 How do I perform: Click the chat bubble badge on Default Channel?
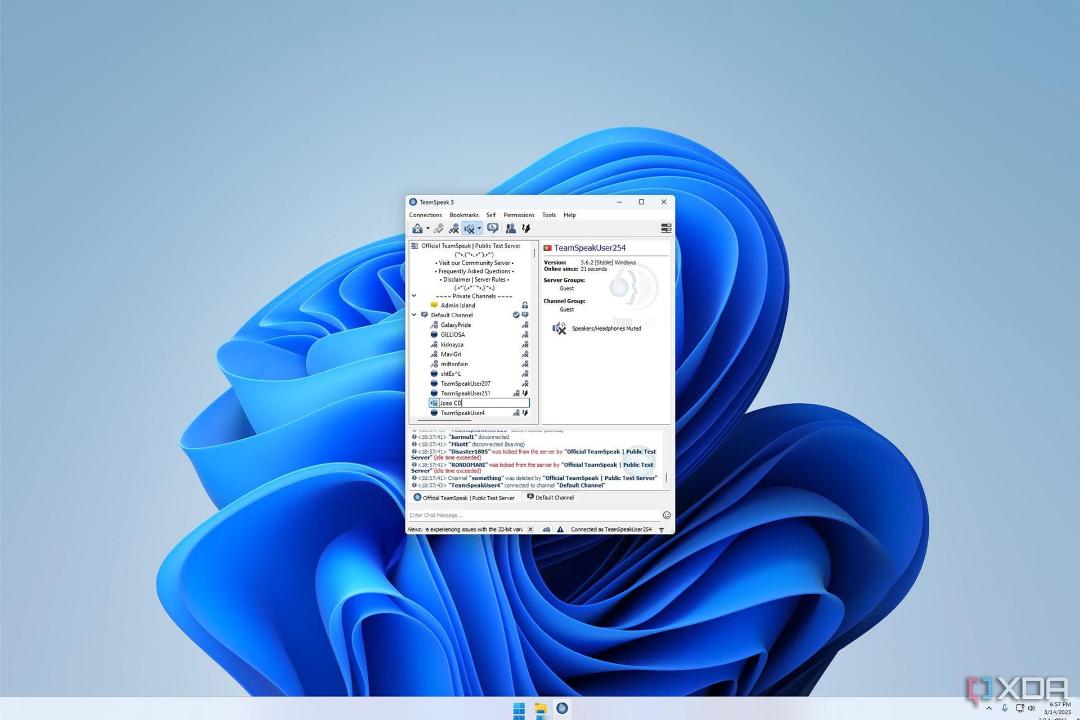click(x=525, y=315)
